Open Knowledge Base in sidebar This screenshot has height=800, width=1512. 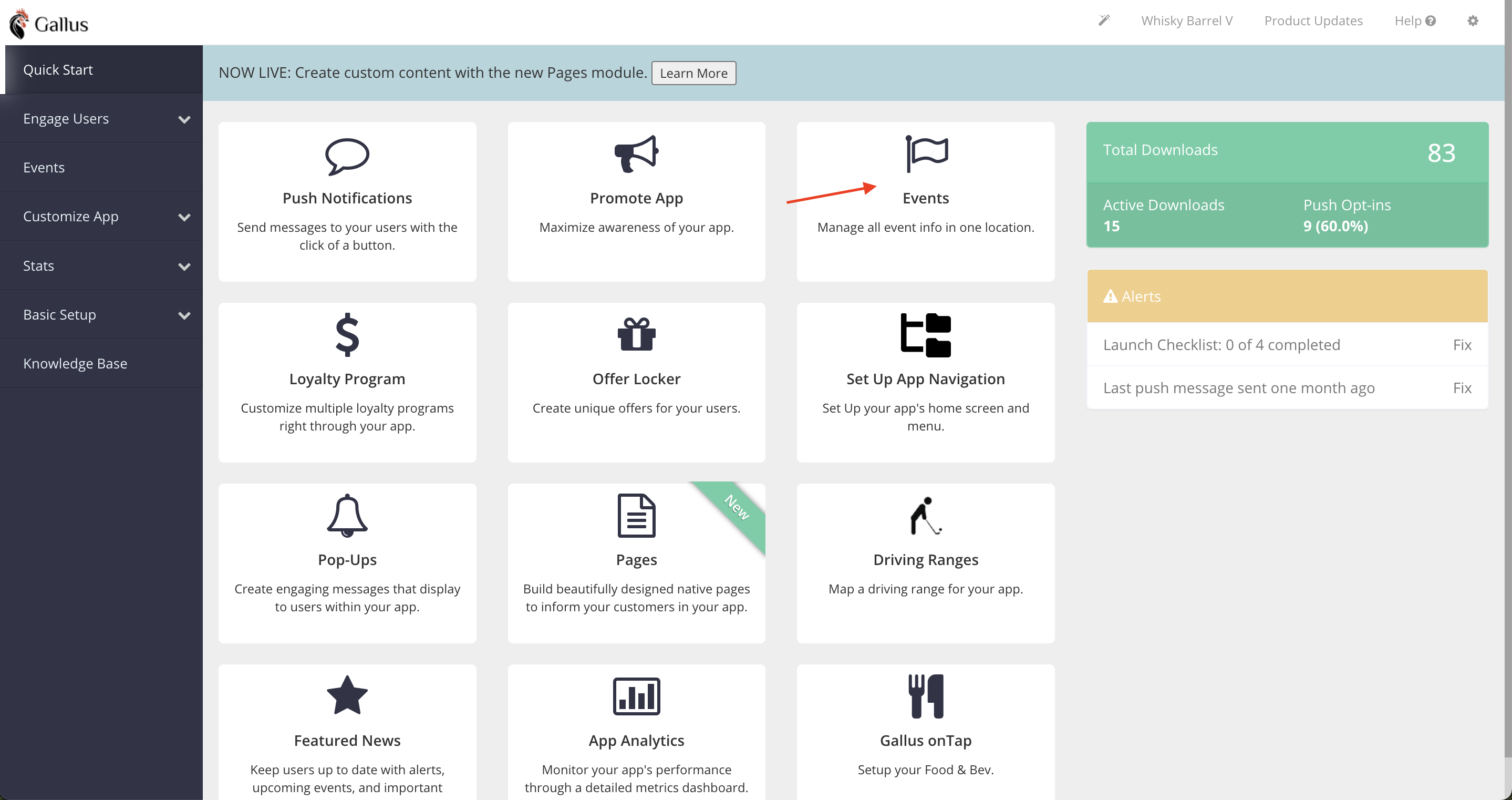tap(101, 364)
